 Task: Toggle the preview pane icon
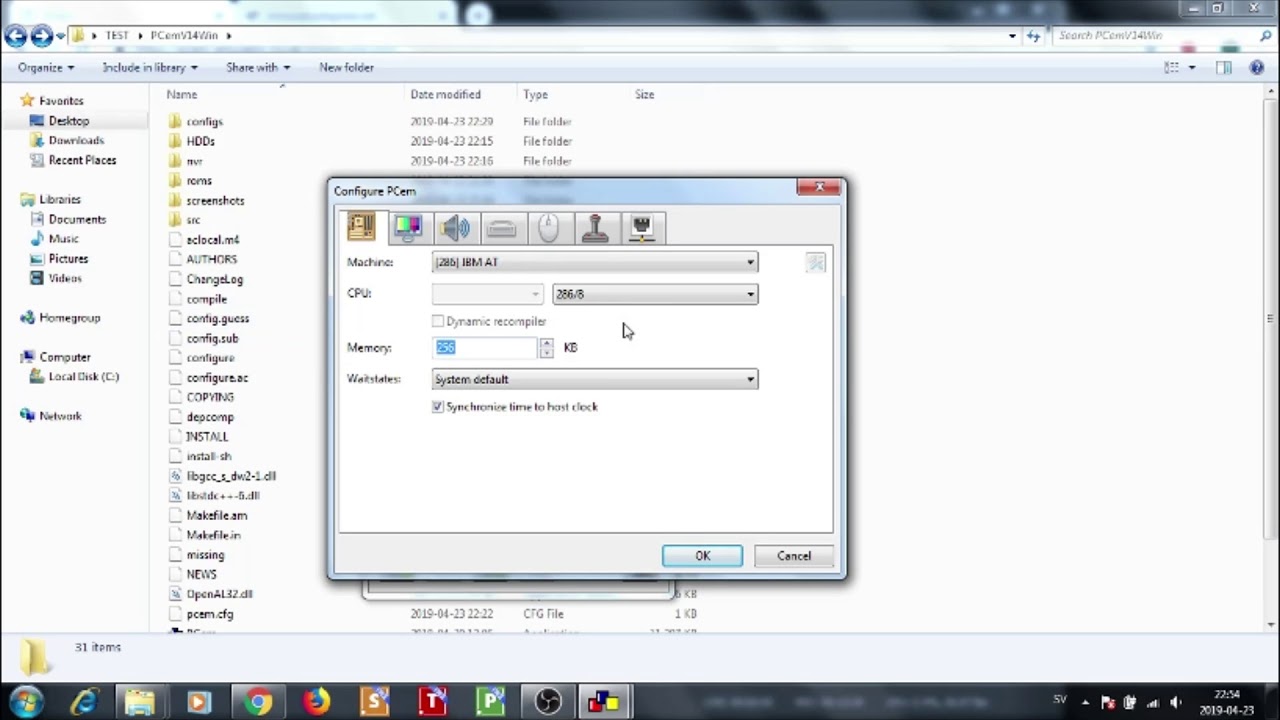1224,67
